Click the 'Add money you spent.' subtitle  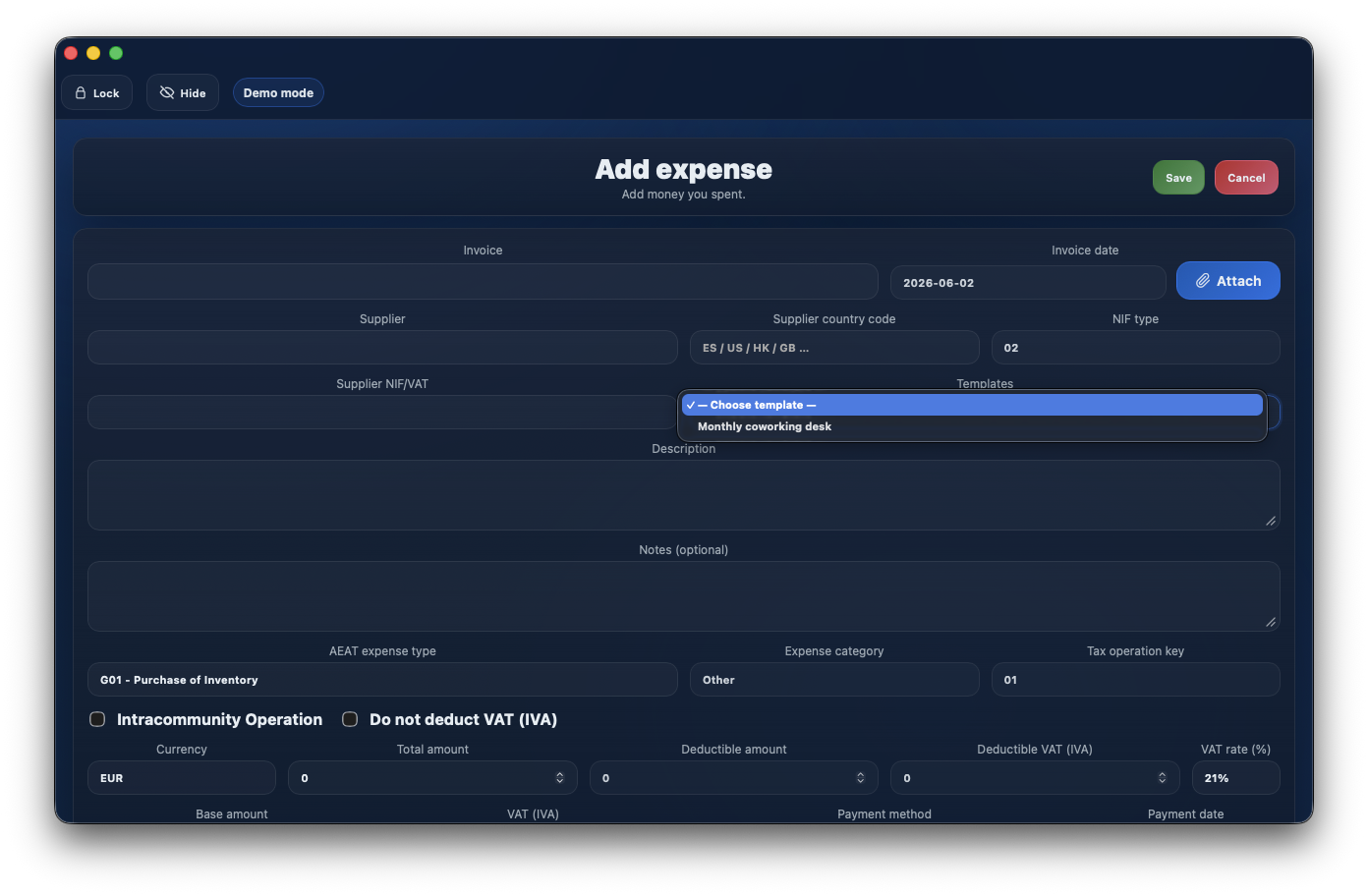[x=684, y=195]
